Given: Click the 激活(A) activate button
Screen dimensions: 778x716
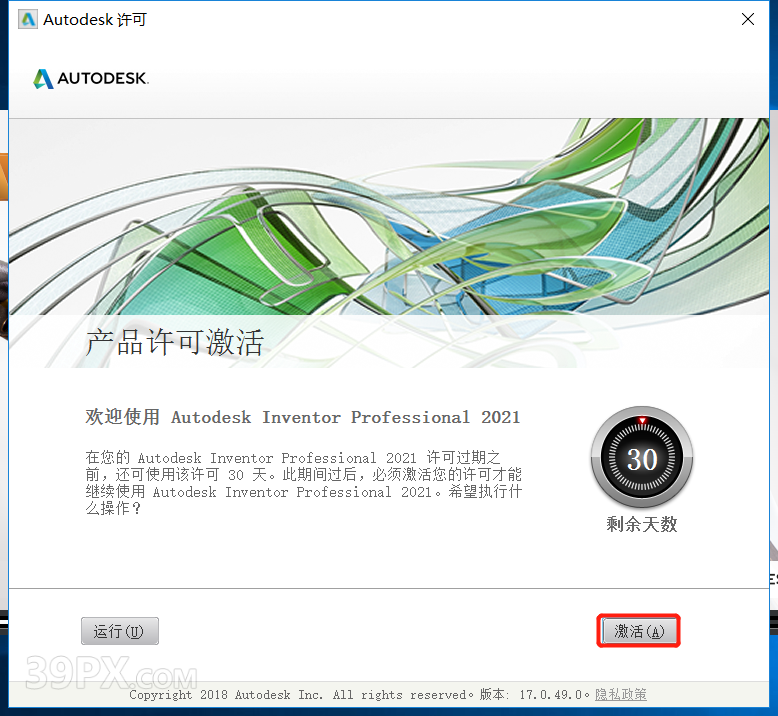Looking at the screenshot, I should point(639,631).
